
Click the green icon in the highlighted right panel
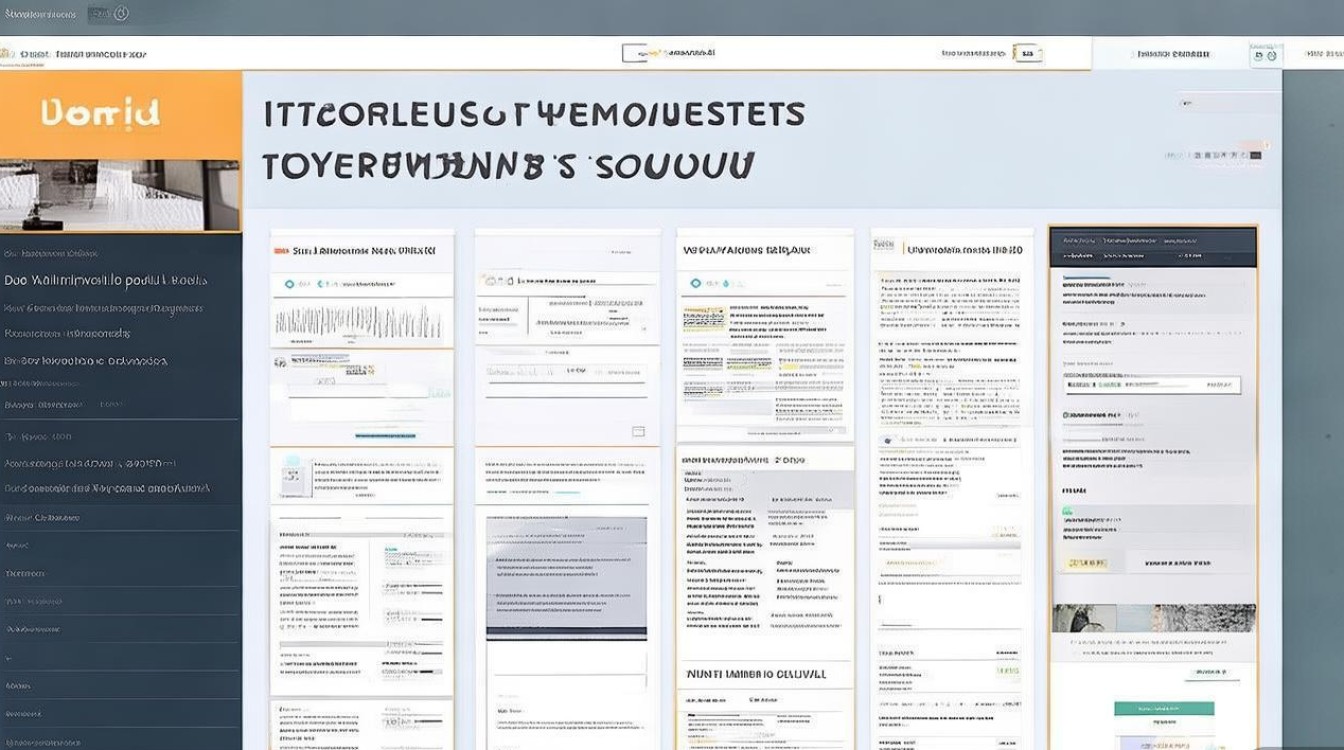tap(1067, 510)
